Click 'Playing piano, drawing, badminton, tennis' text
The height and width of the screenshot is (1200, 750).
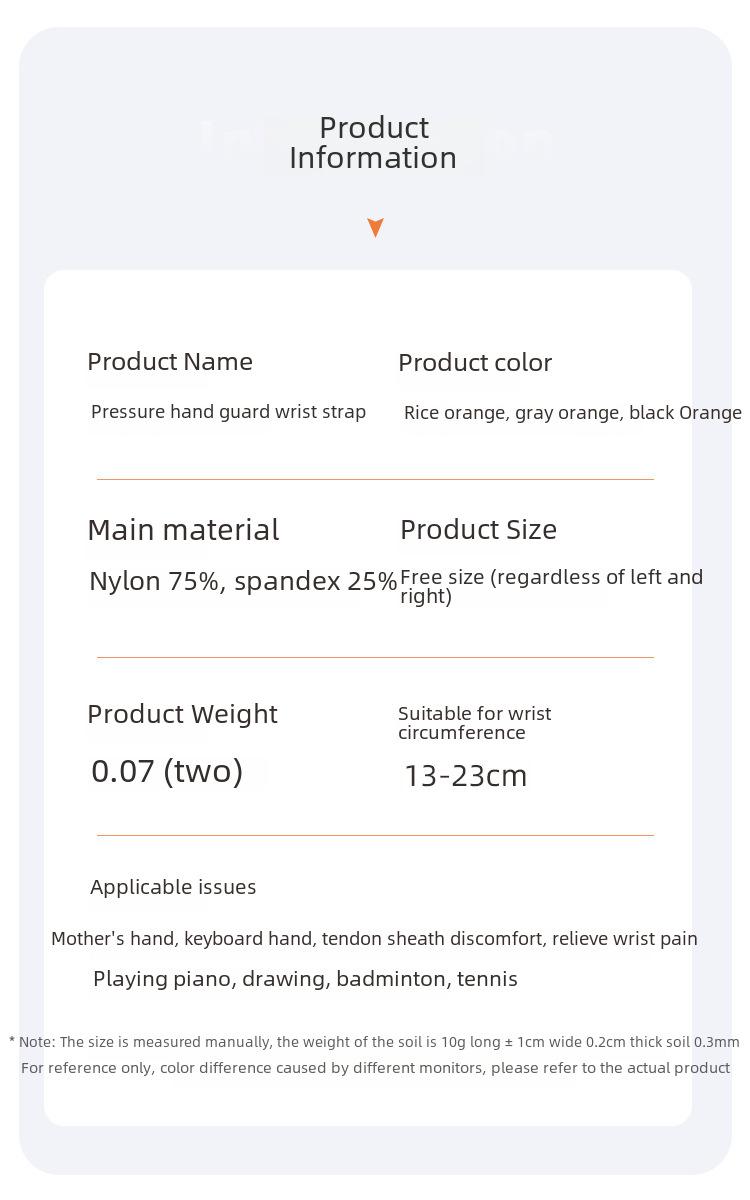(305, 979)
